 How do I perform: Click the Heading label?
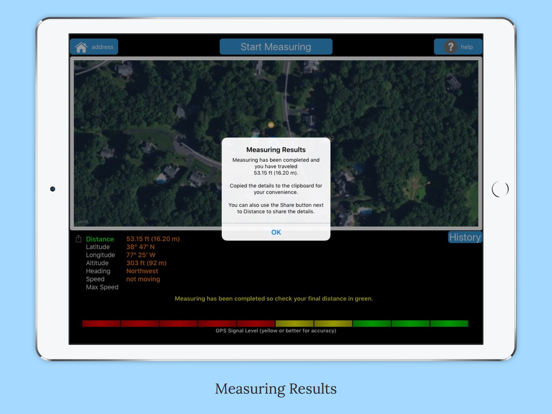point(98,271)
